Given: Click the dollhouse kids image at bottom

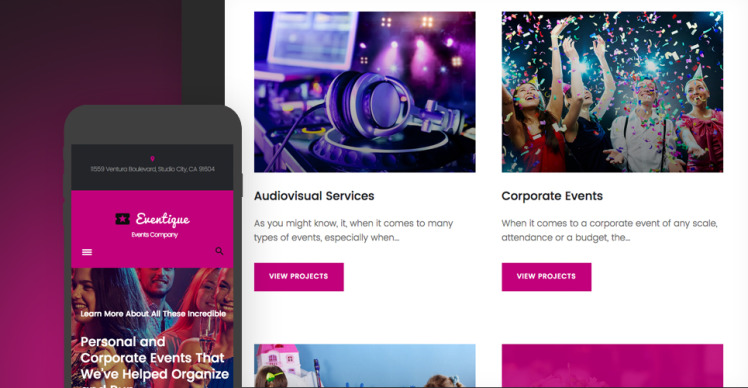Looking at the screenshot, I should 364,366.
